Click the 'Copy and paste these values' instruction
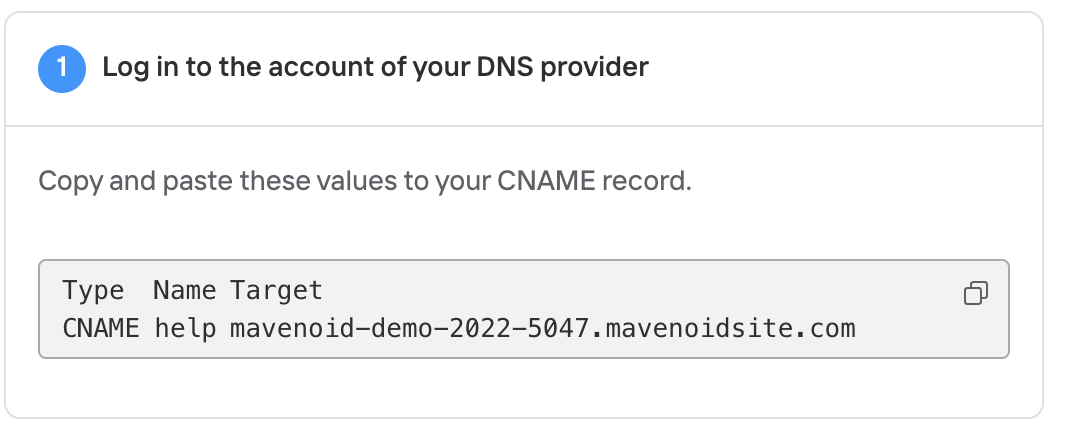1078x432 pixels. point(364,182)
